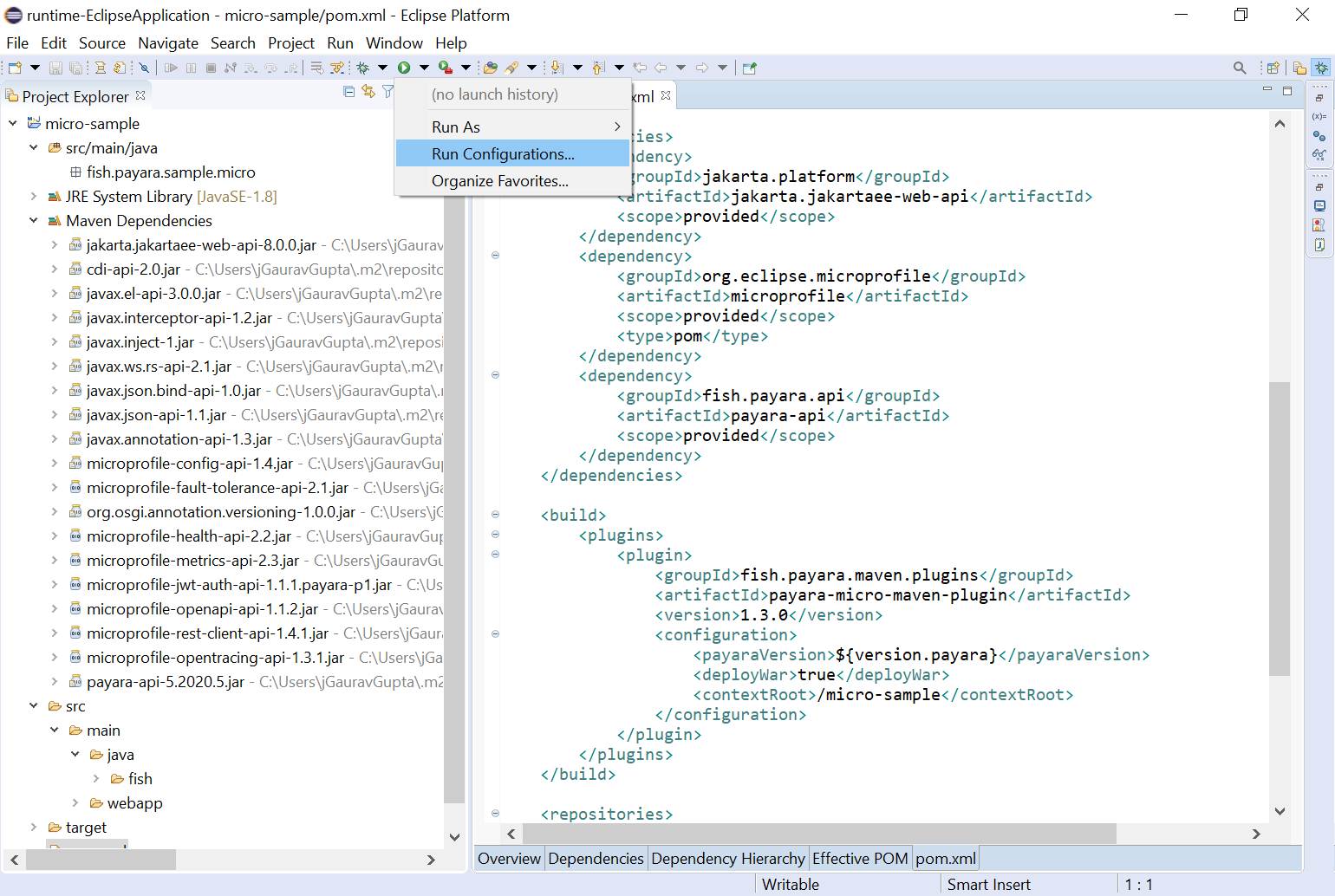1335x896 pixels.
Task: Click the New wizard toolbar icon
Action: [15, 68]
